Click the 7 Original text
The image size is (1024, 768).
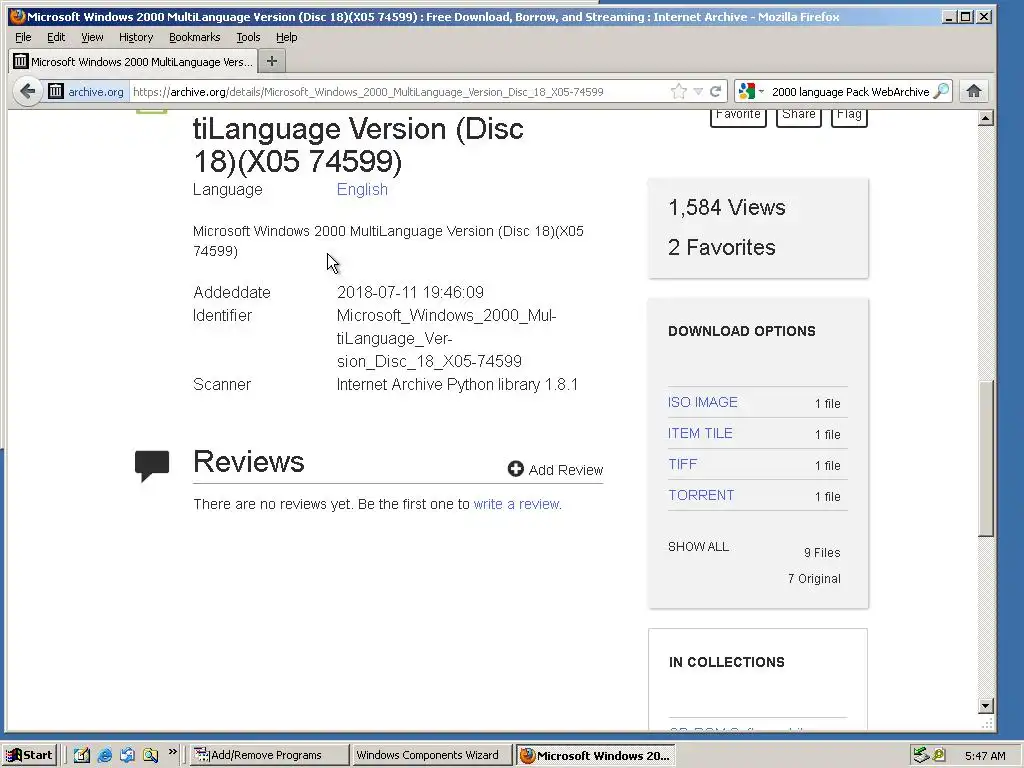click(x=814, y=579)
